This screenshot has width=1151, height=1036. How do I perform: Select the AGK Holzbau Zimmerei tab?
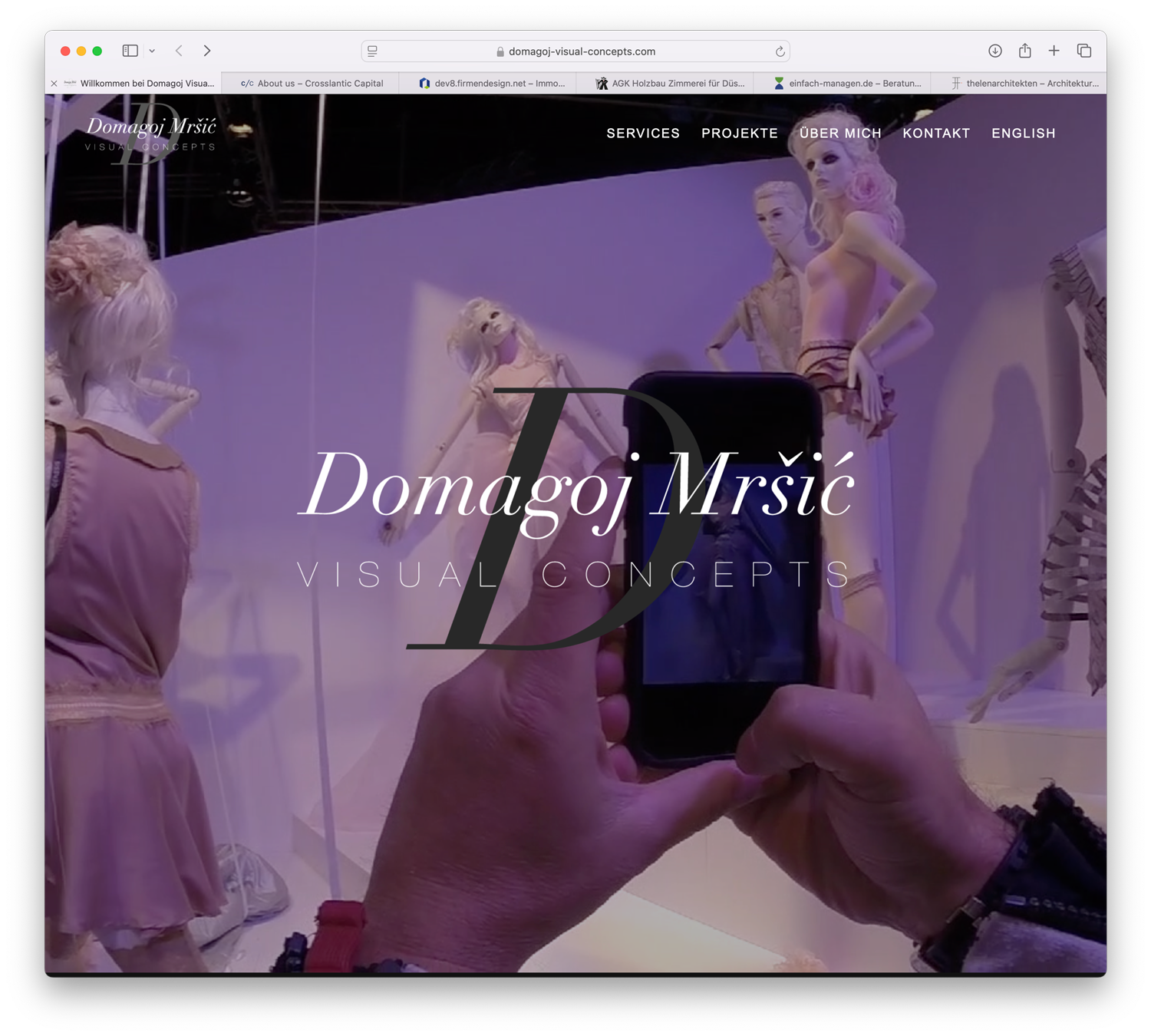coord(670,84)
